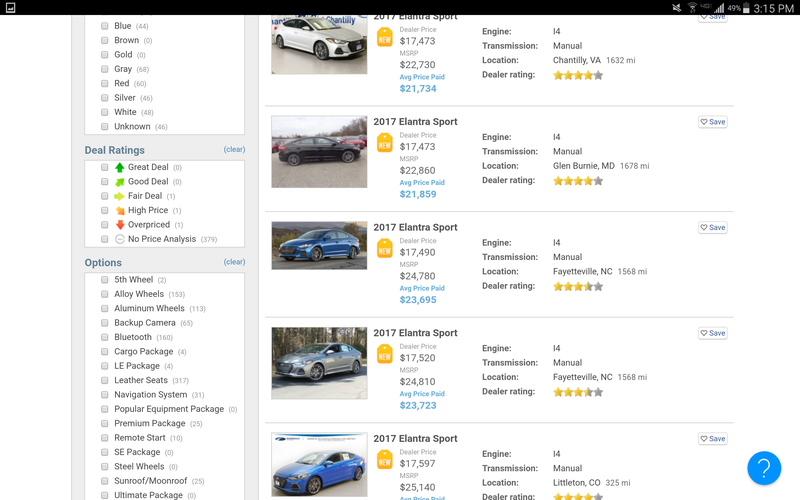
Task: Check the Backup Camera option
Action: (x=105, y=322)
